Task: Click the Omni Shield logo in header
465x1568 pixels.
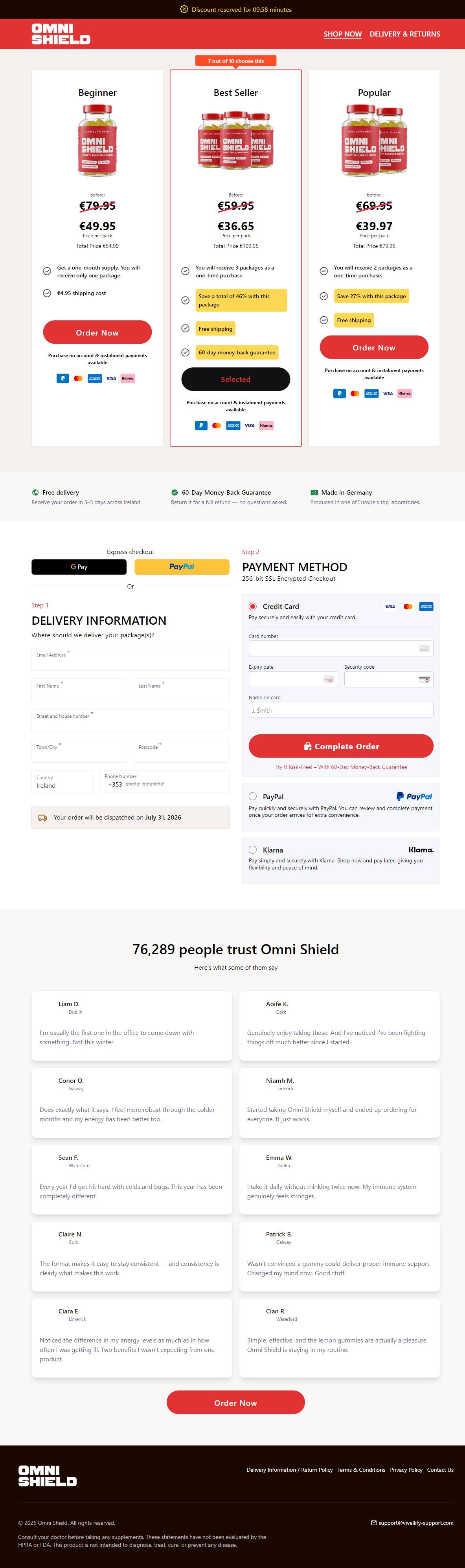Action: [x=61, y=34]
